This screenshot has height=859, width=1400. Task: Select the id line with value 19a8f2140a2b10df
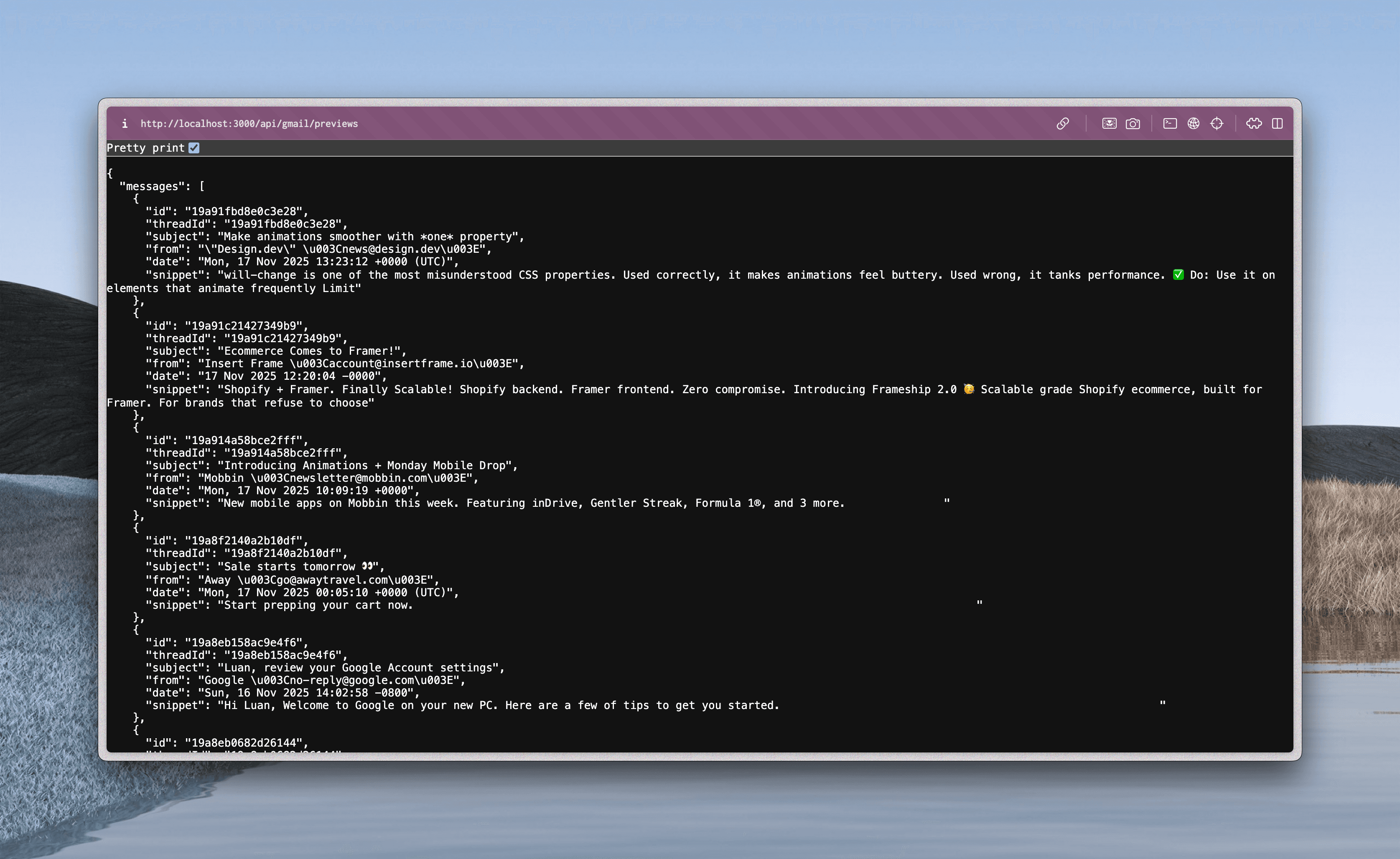tap(227, 540)
